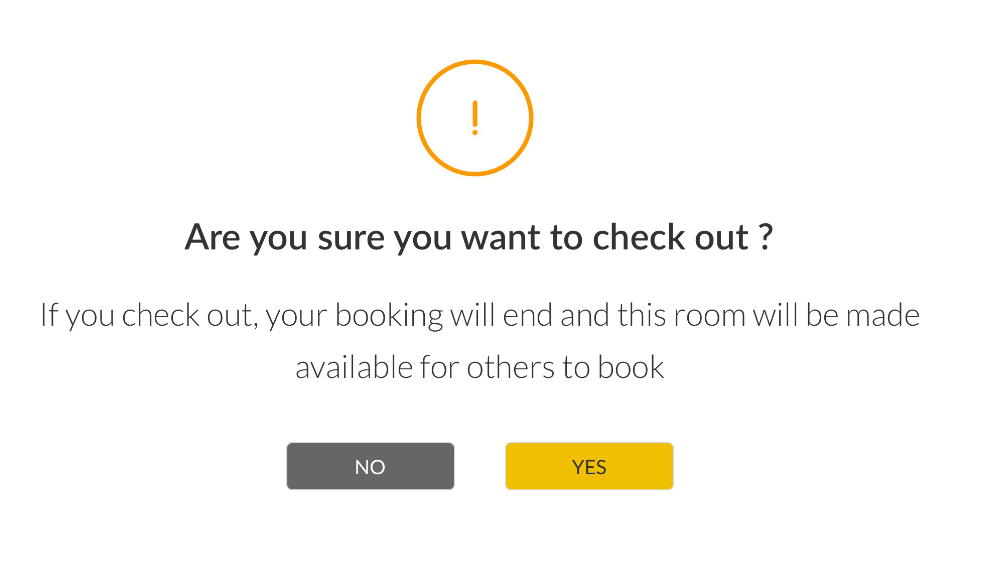The width and height of the screenshot is (1000, 569).
Task: Select the yellow YES confirmation button
Action: coord(589,466)
